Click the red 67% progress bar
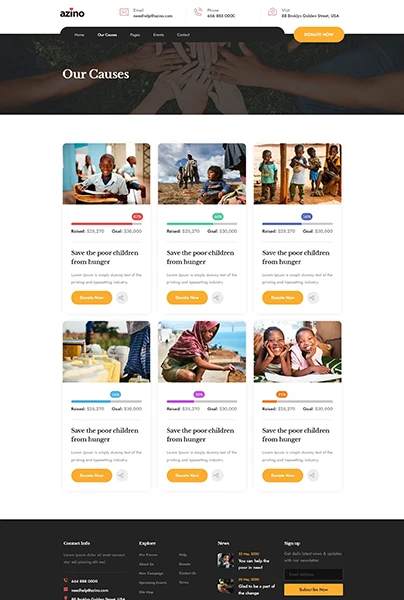The height and width of the screenshot is (600, 404). [106, 223]
